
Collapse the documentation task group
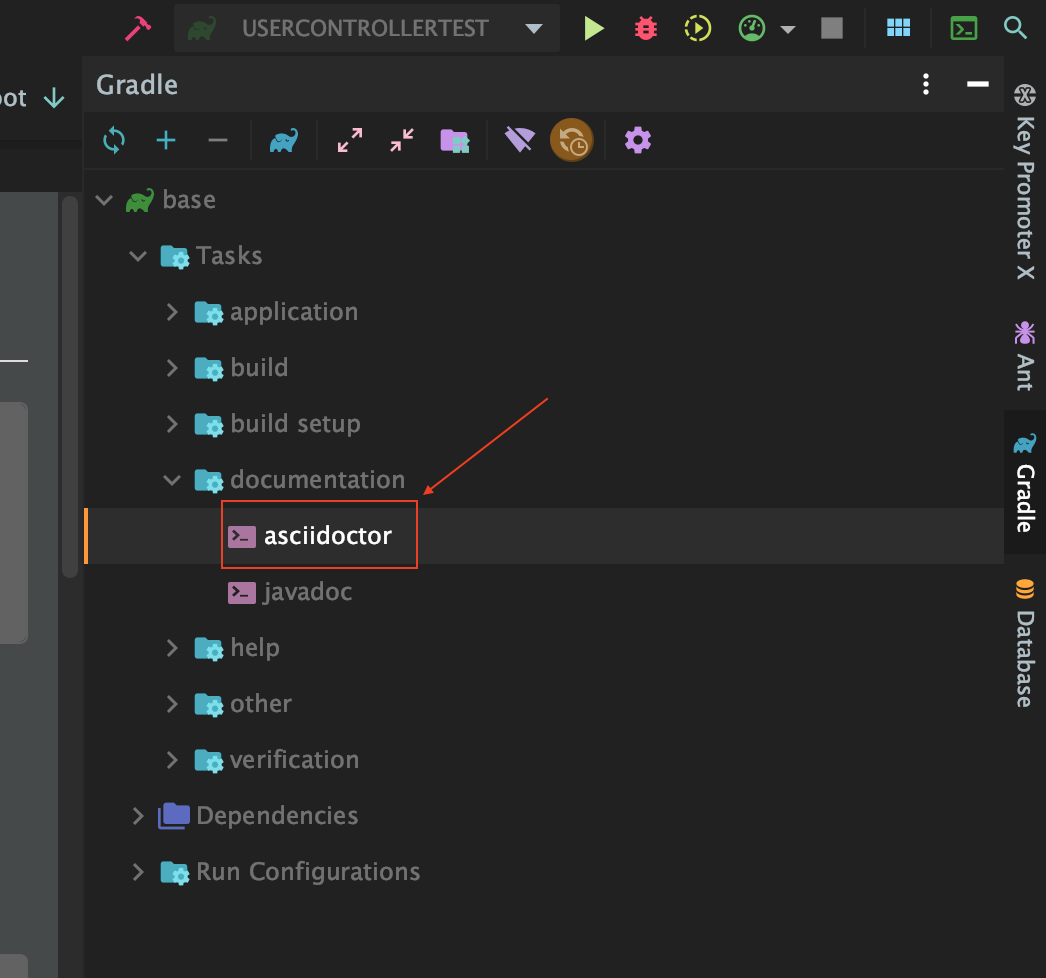pyautogui.click(x=172, y=480)
